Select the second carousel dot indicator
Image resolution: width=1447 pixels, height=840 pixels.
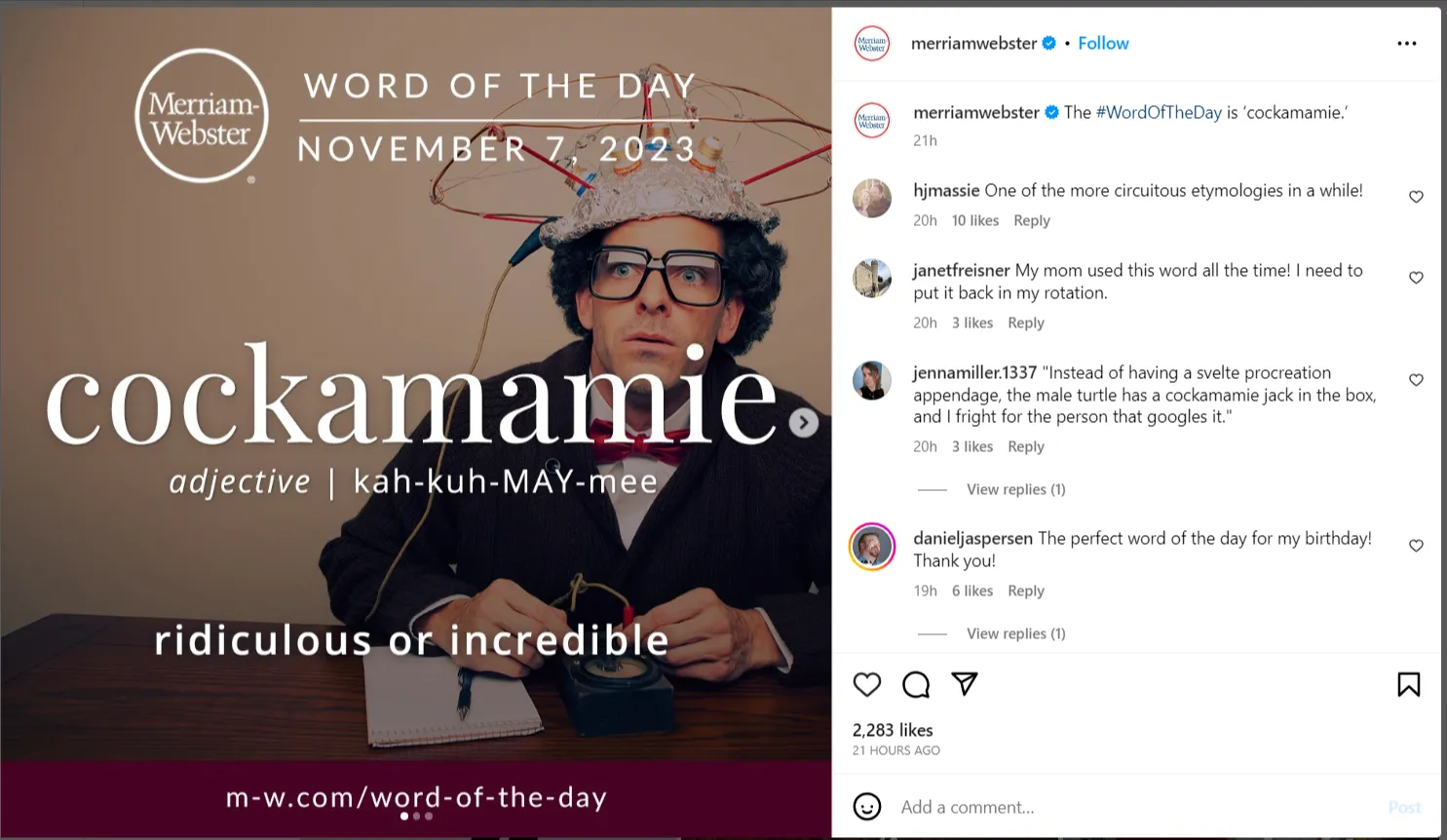click(x=417, y=817)
